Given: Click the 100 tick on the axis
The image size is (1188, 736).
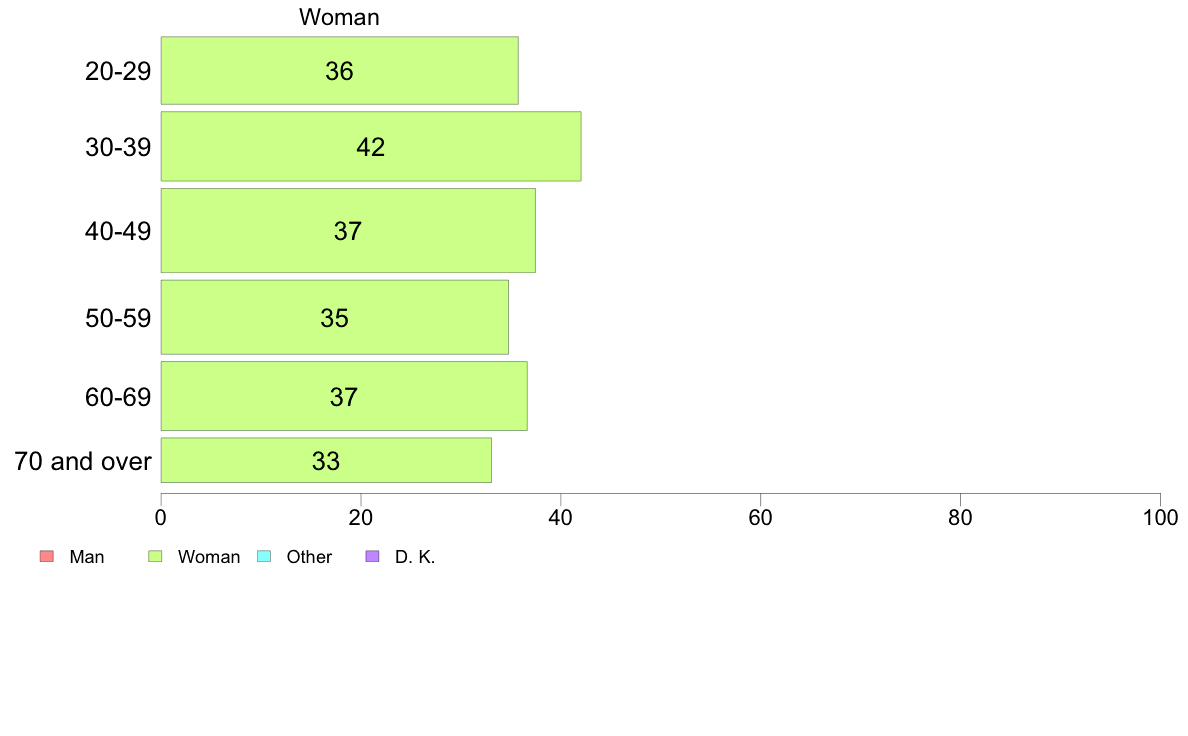Looking at the screenshot, I should coord(1160,518).
